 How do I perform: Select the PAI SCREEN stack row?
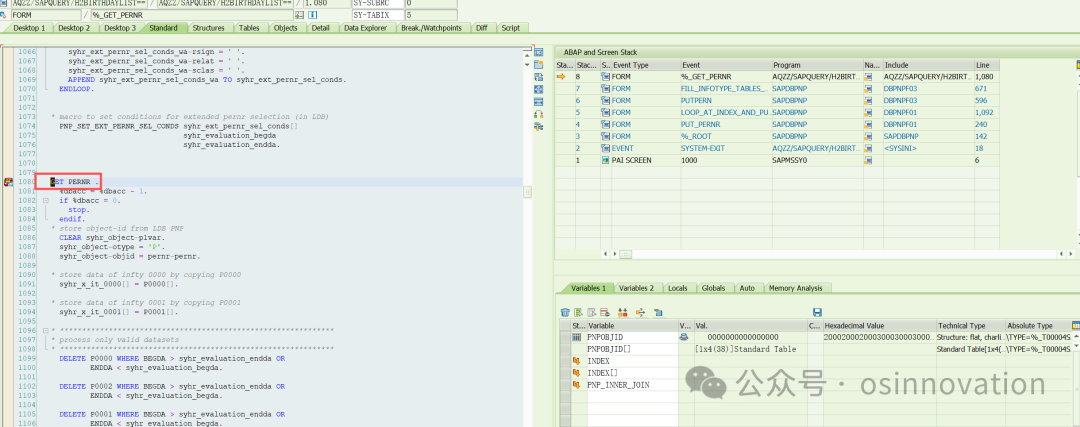tap(777, 160)
